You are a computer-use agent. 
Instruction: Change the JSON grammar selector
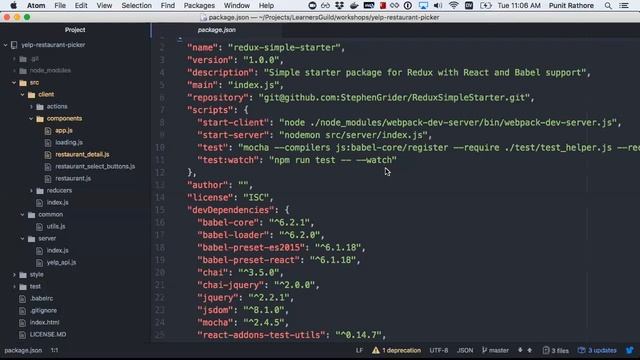click(465, 350)
